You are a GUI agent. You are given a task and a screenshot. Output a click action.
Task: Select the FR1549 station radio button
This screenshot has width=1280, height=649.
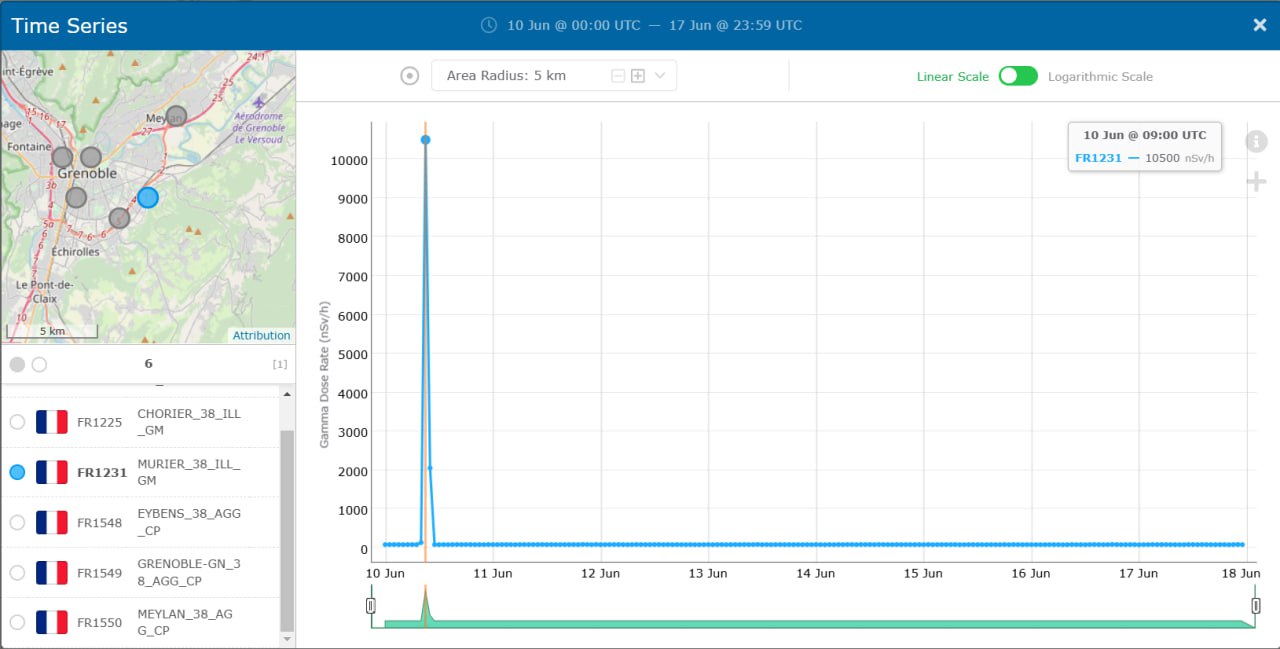click(x=17, y=572)
